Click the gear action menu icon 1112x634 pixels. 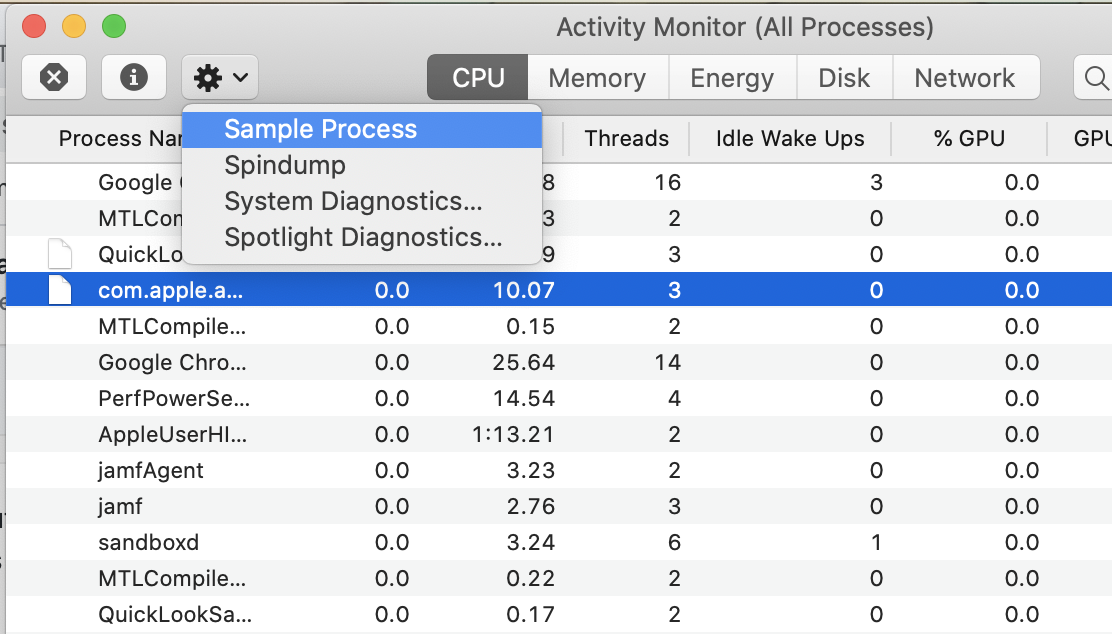point(208,78)
